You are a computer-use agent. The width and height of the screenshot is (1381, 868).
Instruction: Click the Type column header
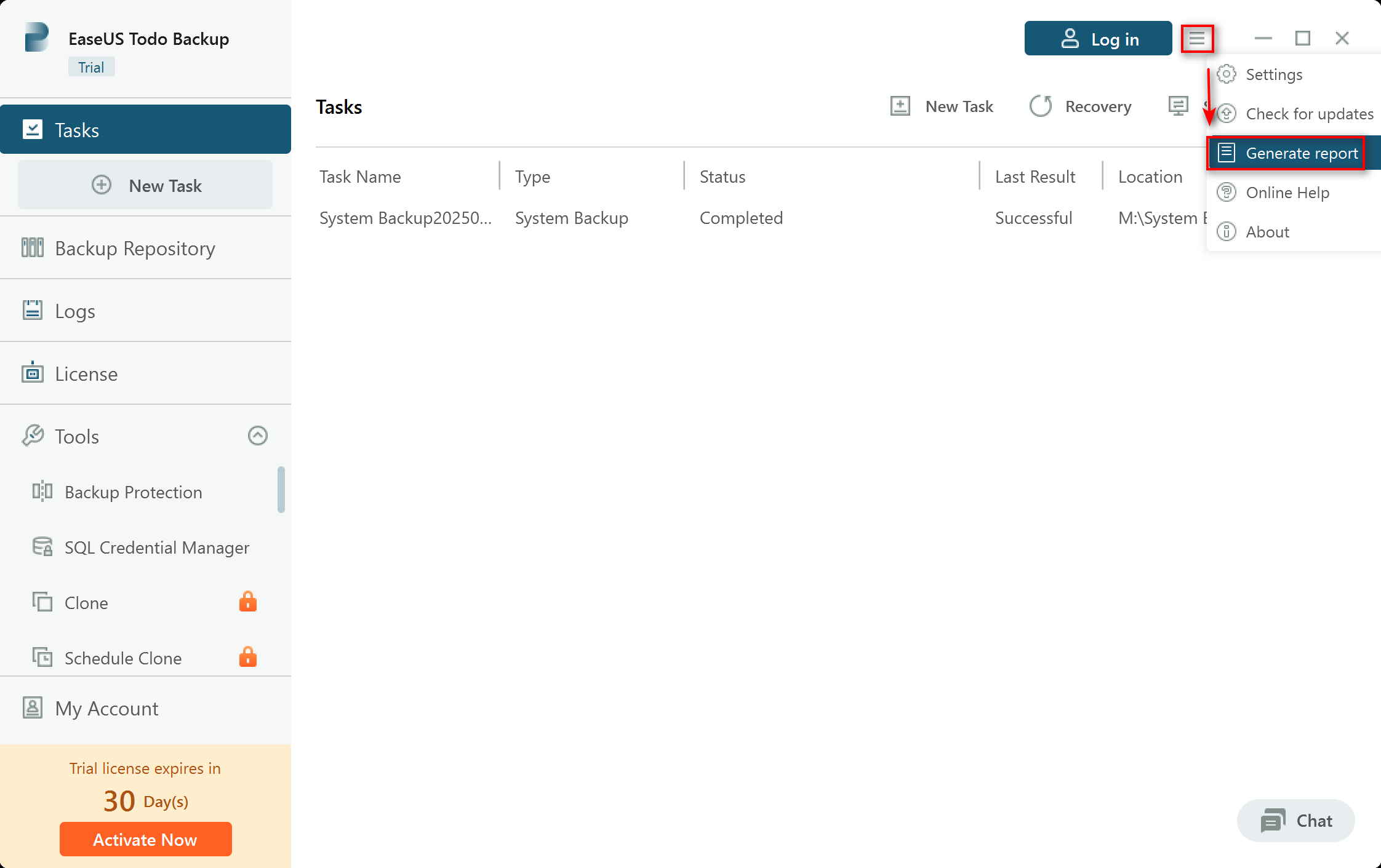[532, 177]
